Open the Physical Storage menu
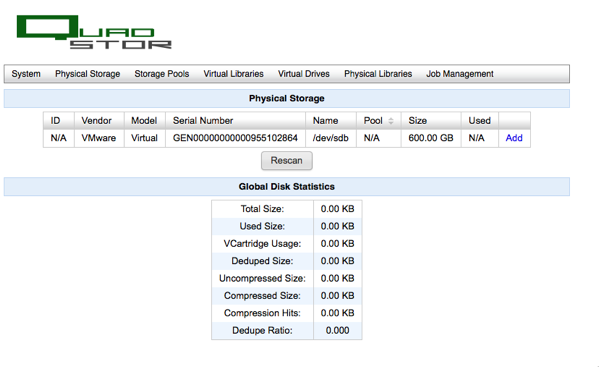Image resolution: width=599 pixels, height=367 pixels. pyautogui.click(x=87, y=74)
